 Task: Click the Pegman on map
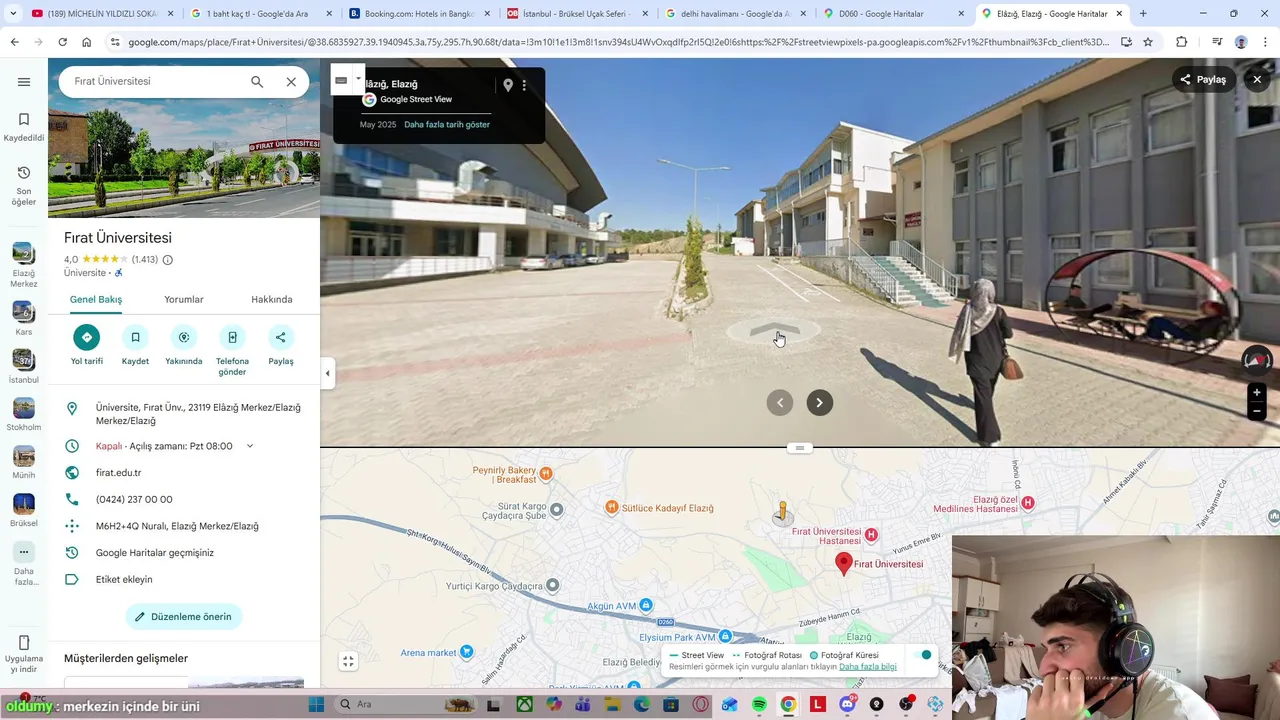[783, 513]
